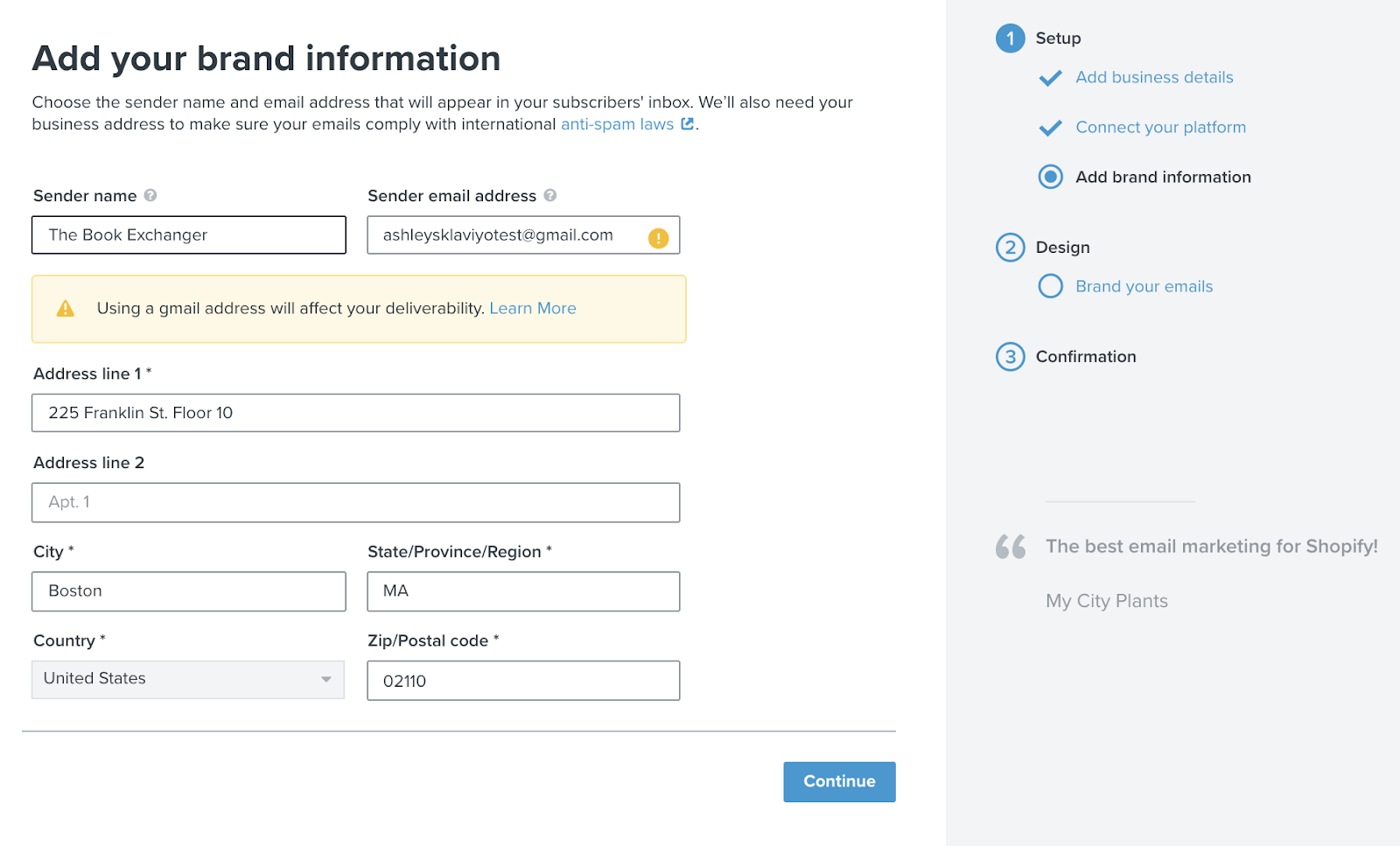Open the Learn More link in warning

[533, 308]
